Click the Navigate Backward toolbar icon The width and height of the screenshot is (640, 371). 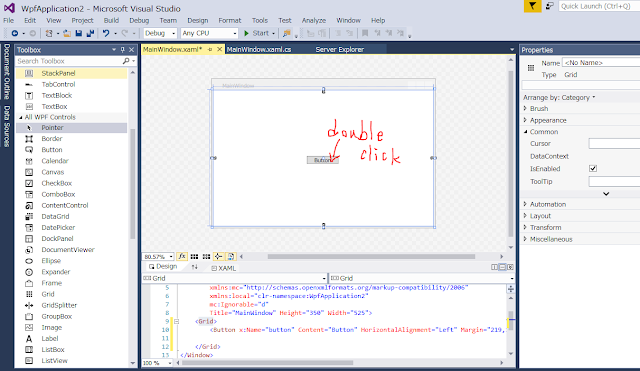15,33
